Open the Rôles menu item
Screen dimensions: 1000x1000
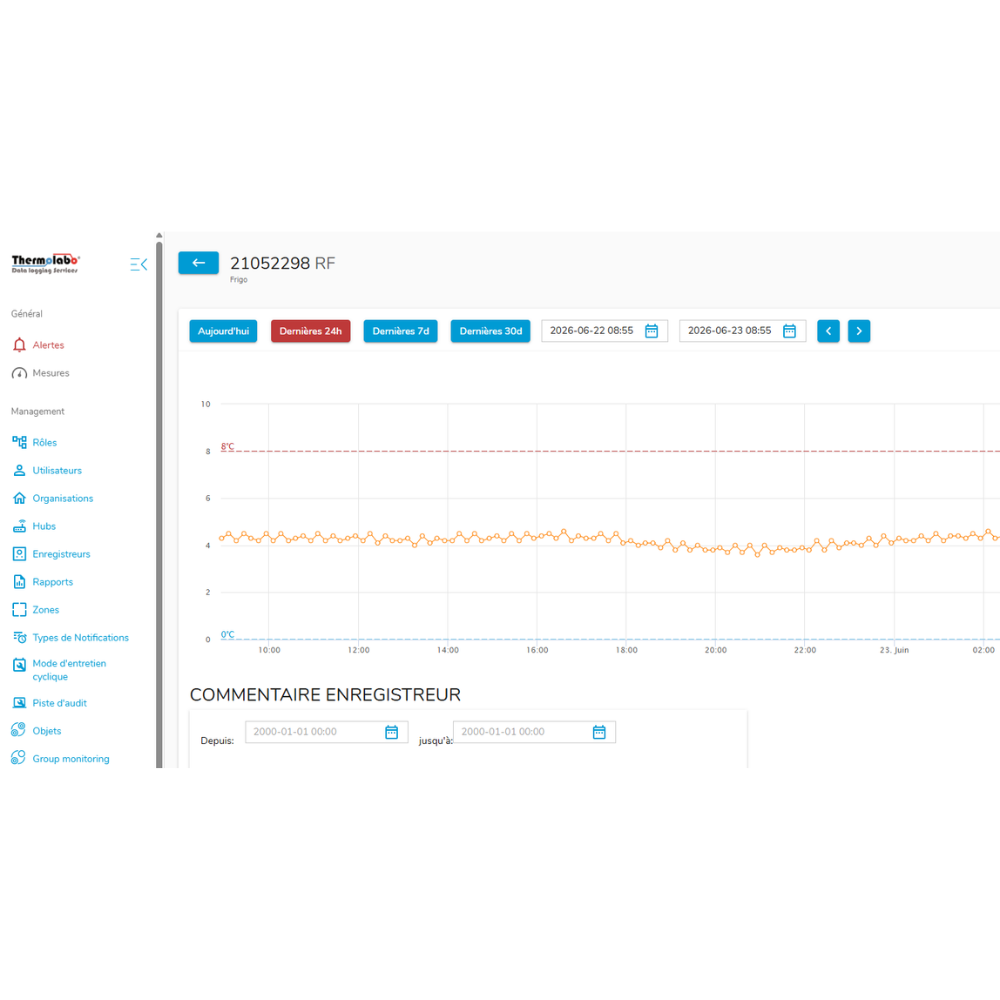[x=45, y=443]
